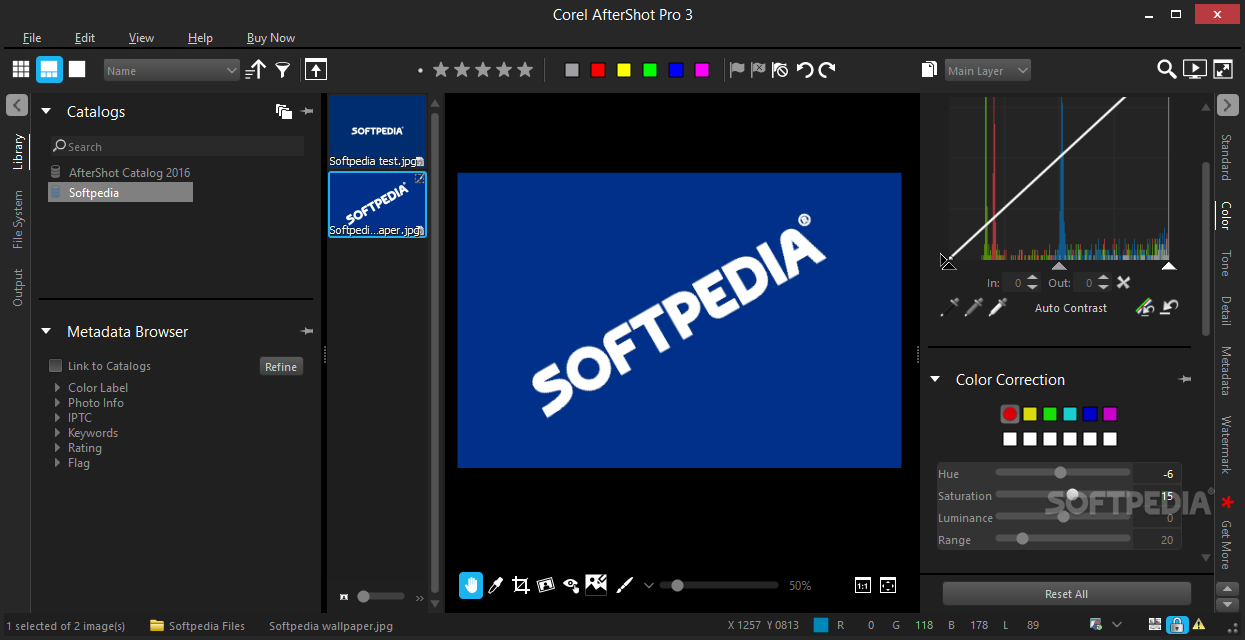Open the Main Layer dropdown

pyautogui.click(x=987, y=71)
